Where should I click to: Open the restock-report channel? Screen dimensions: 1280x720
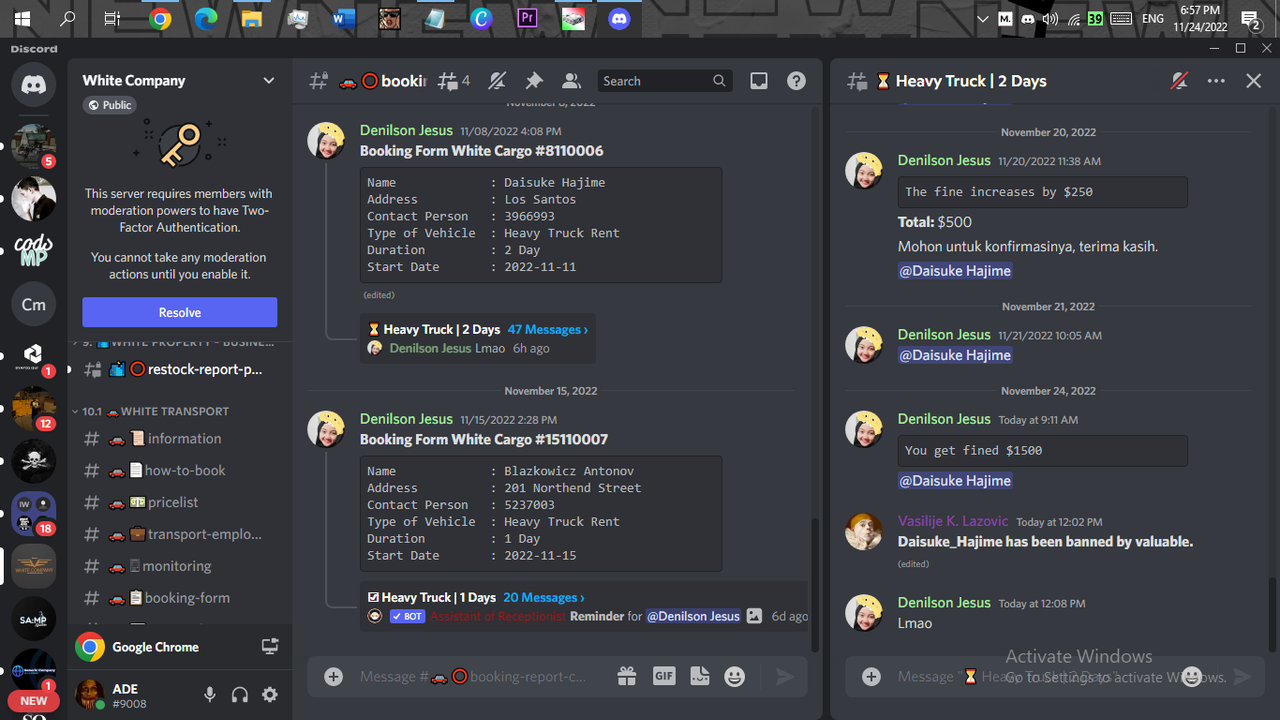click(180, 369)
